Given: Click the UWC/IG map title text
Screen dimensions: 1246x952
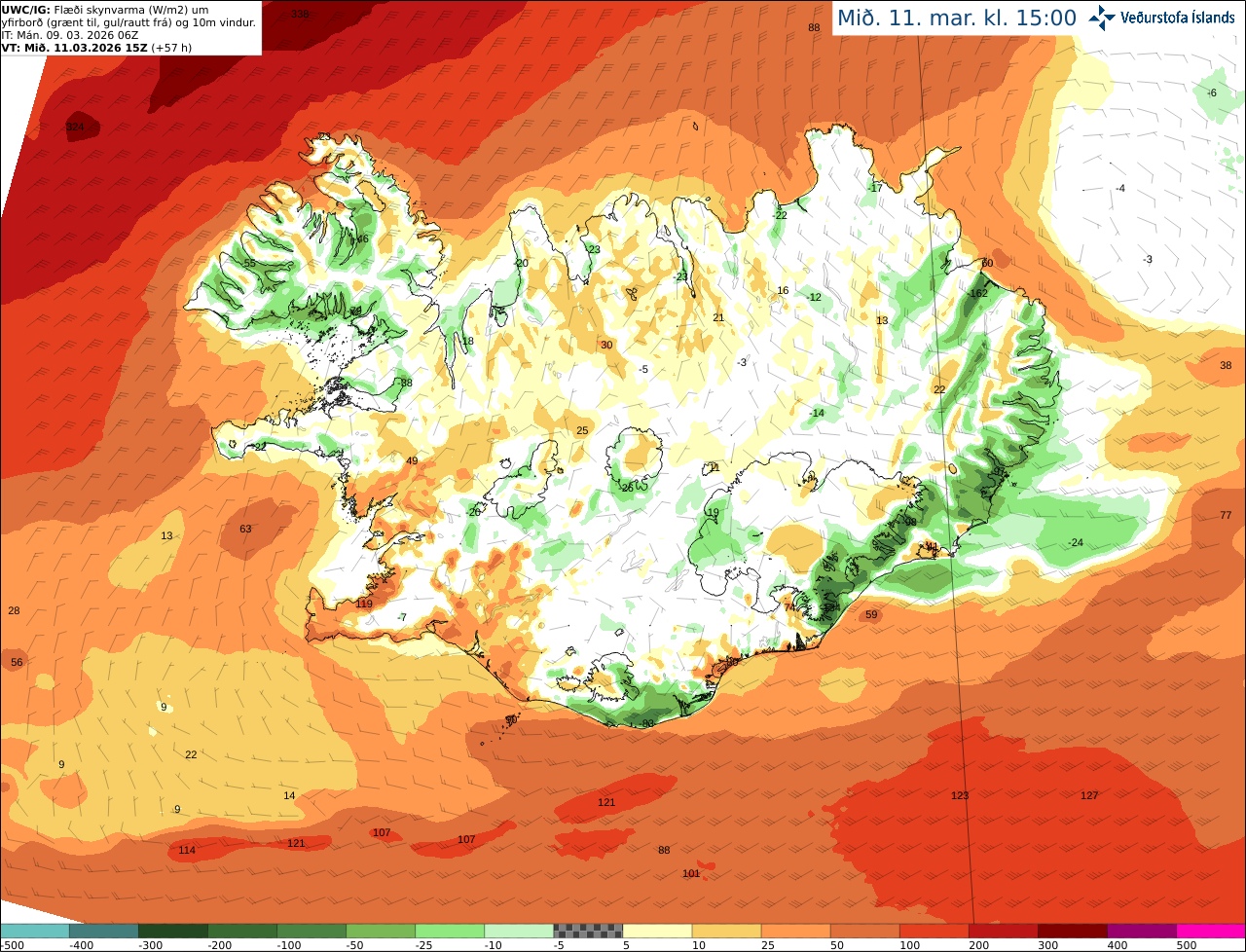Looking at the screenshot, I should pos(129,16).
